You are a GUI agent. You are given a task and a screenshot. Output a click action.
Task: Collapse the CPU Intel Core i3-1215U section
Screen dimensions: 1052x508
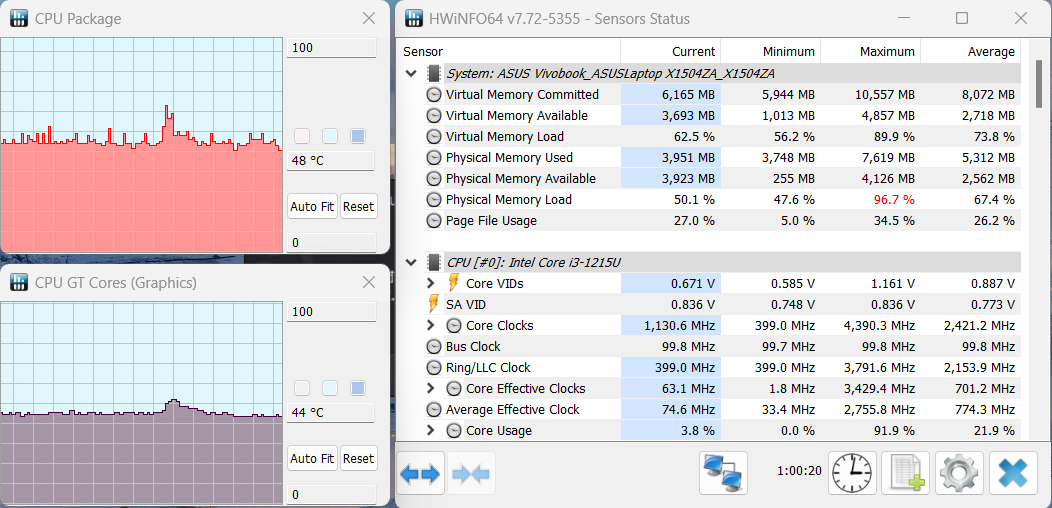pyautogui.click(x=411, y=262)
